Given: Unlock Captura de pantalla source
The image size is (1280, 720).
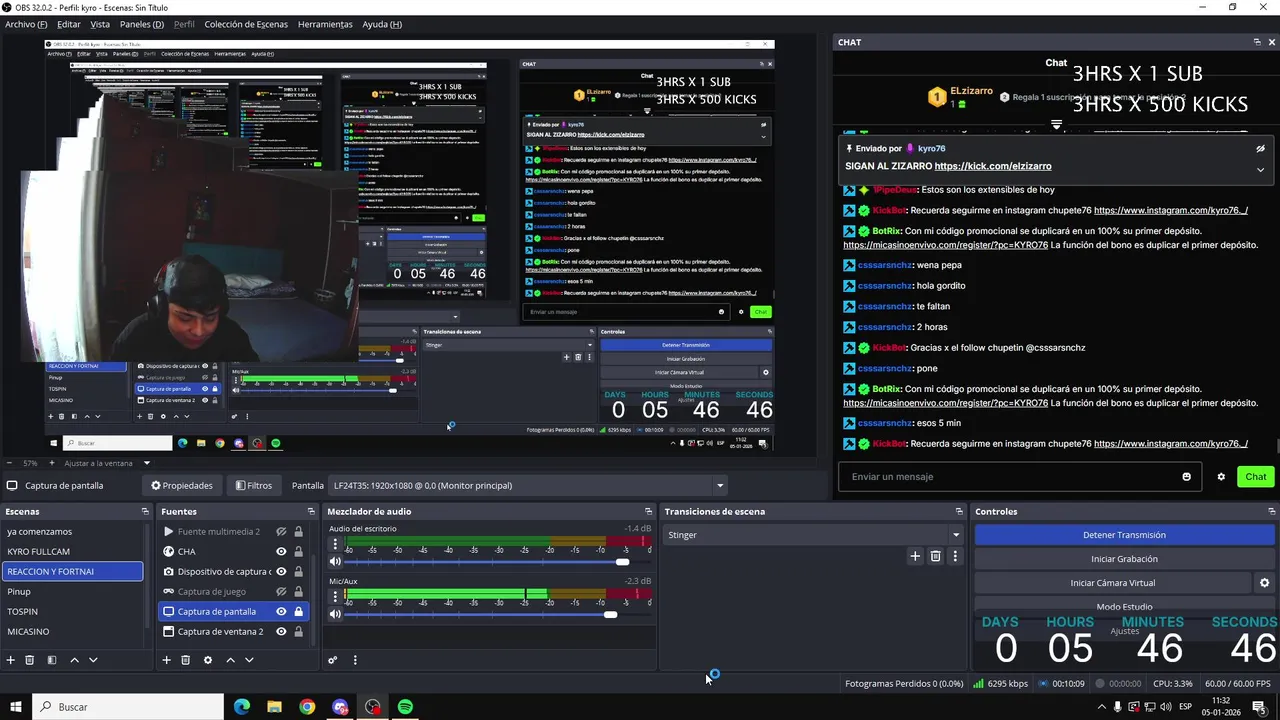Looking at the screenshot, I should click(298, 611).
